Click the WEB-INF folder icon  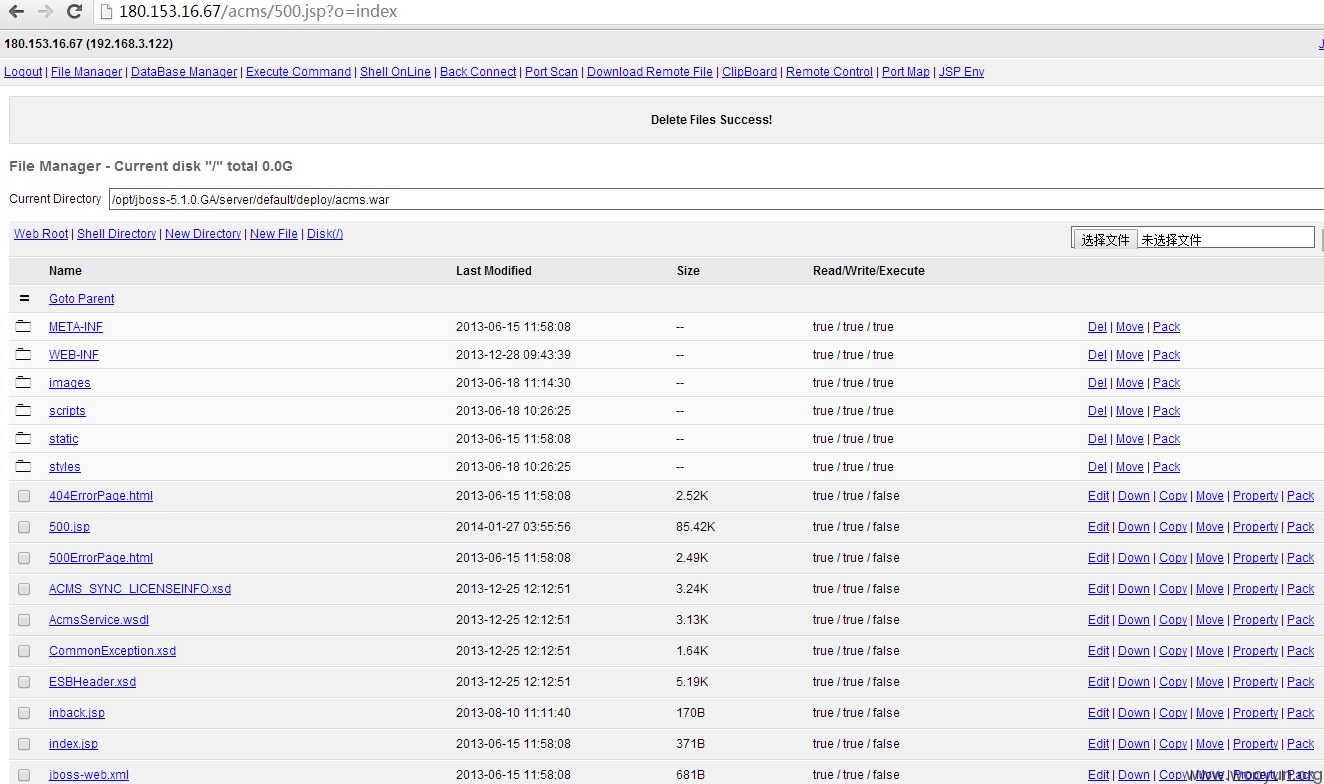coord(24,354)
